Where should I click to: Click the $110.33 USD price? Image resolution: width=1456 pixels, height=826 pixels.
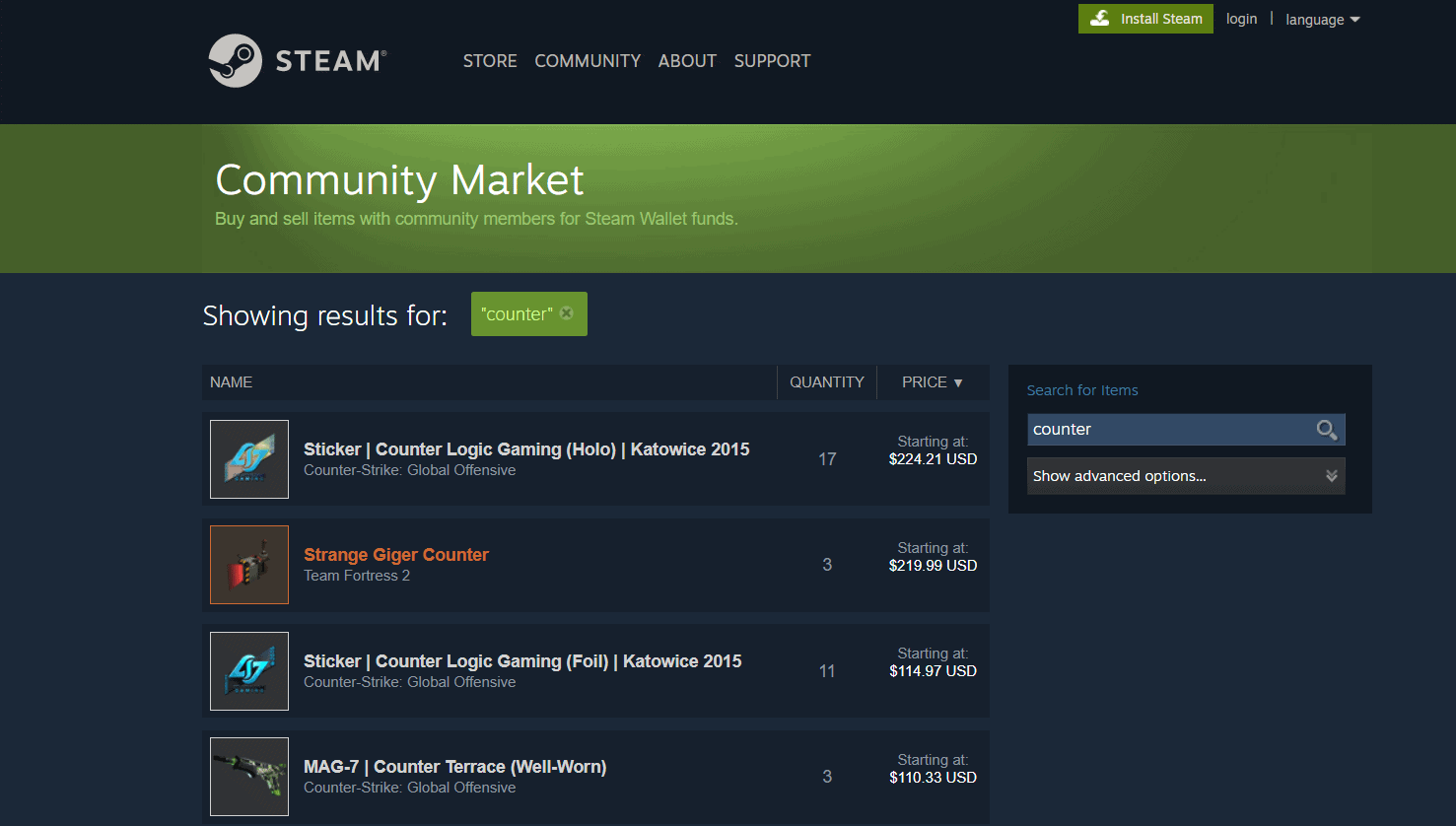pos(934,778)
